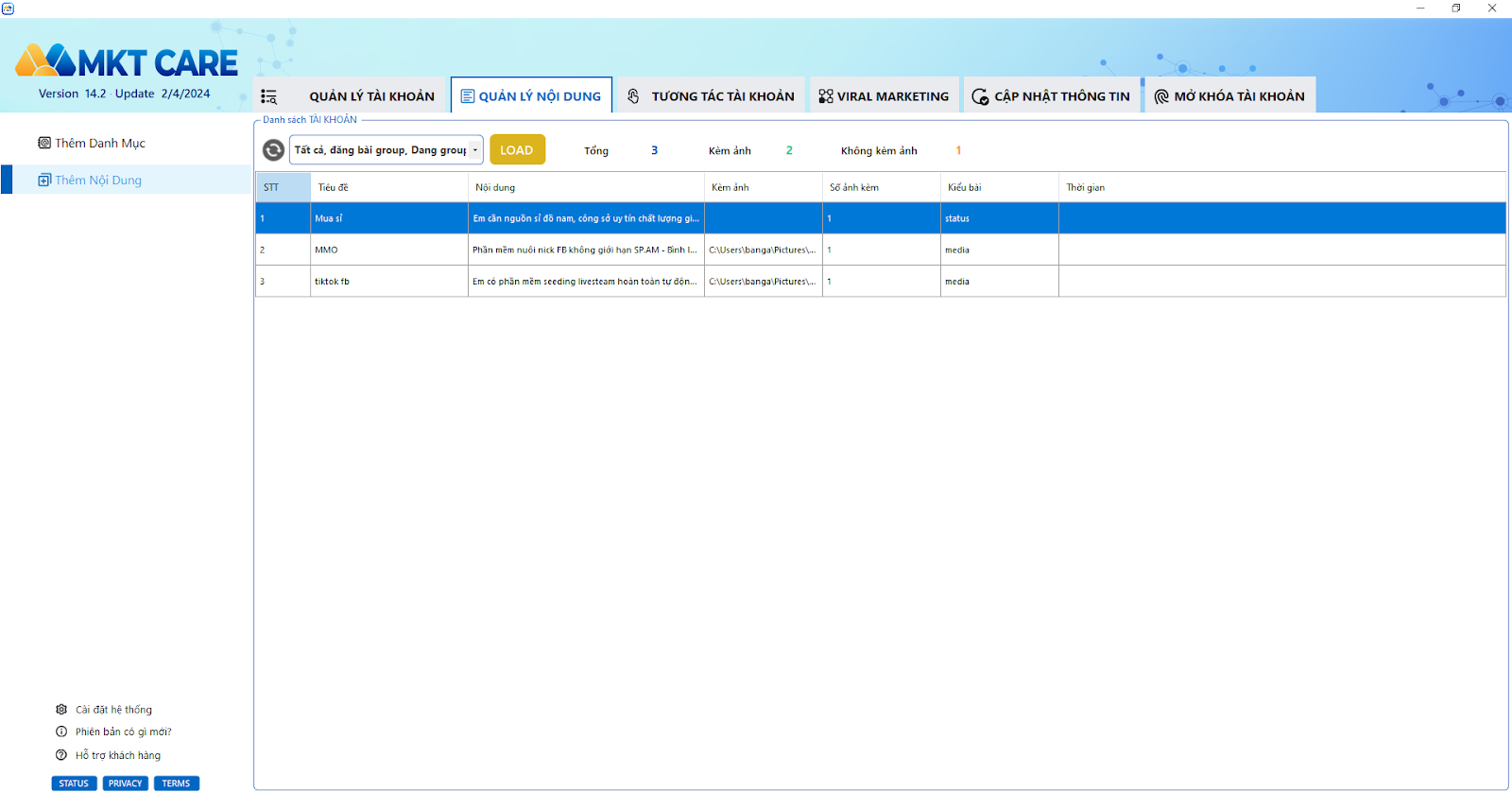Image resolution: width=1512 pixels, height=792 pixels.
Task: Expand the Tất cả category dropdown
Action: (x=474, y=150)
